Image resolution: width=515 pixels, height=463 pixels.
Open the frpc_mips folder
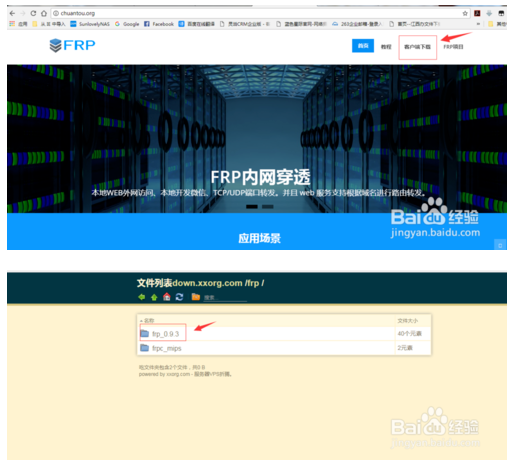[167, 348]
